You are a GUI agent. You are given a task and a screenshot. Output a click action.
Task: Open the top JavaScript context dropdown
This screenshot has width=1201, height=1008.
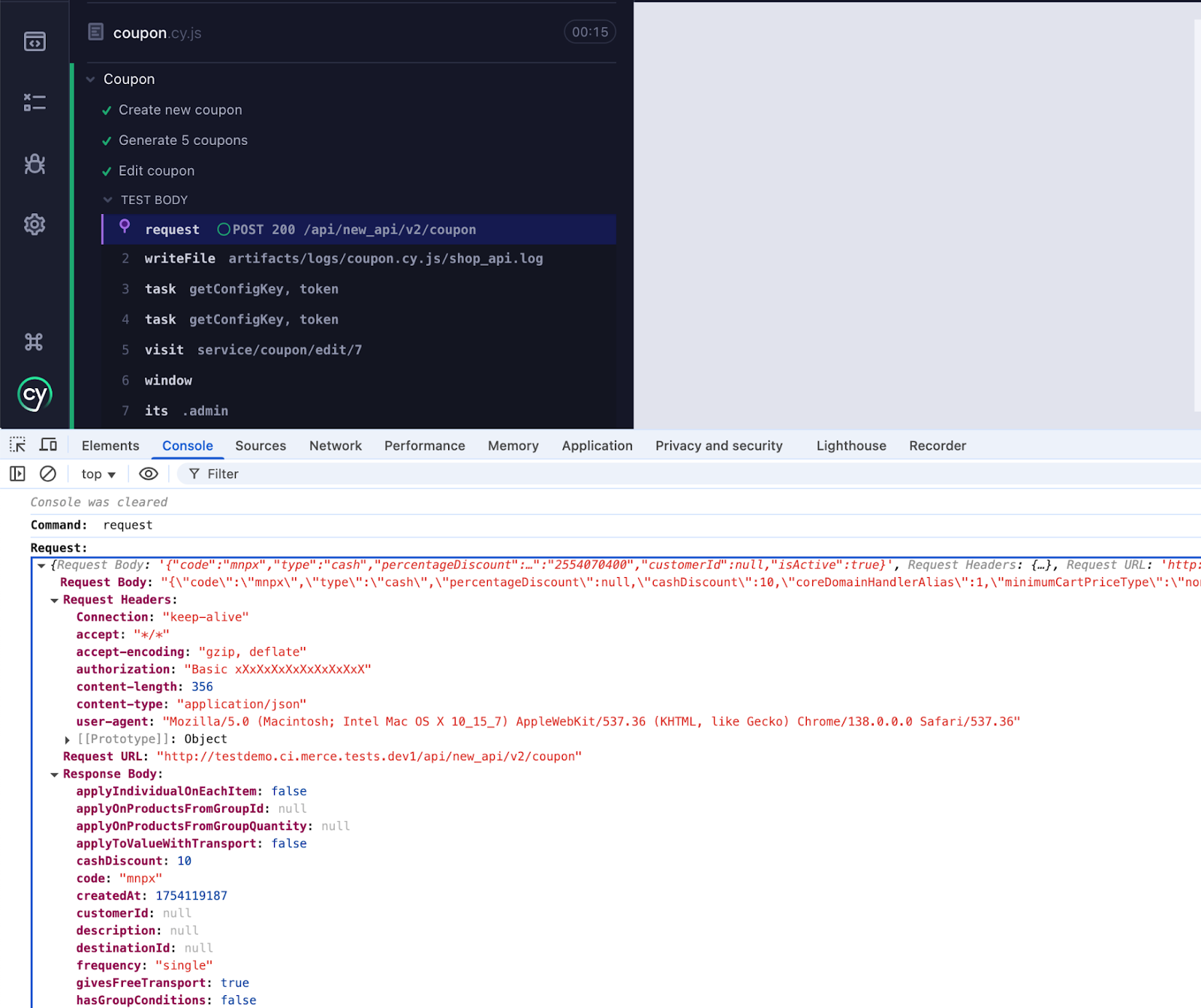pos(98,474)
